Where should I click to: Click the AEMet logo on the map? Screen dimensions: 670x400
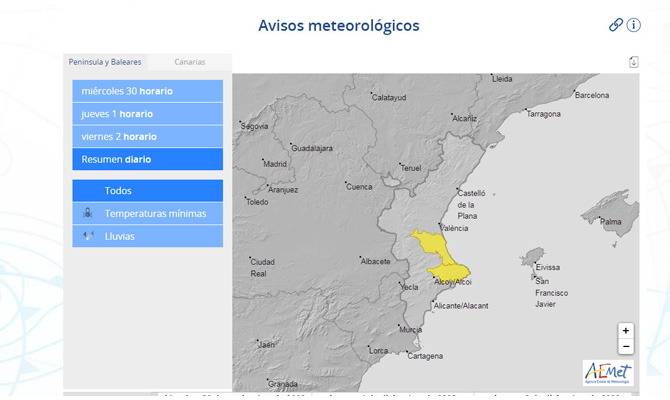click(608, 373)
